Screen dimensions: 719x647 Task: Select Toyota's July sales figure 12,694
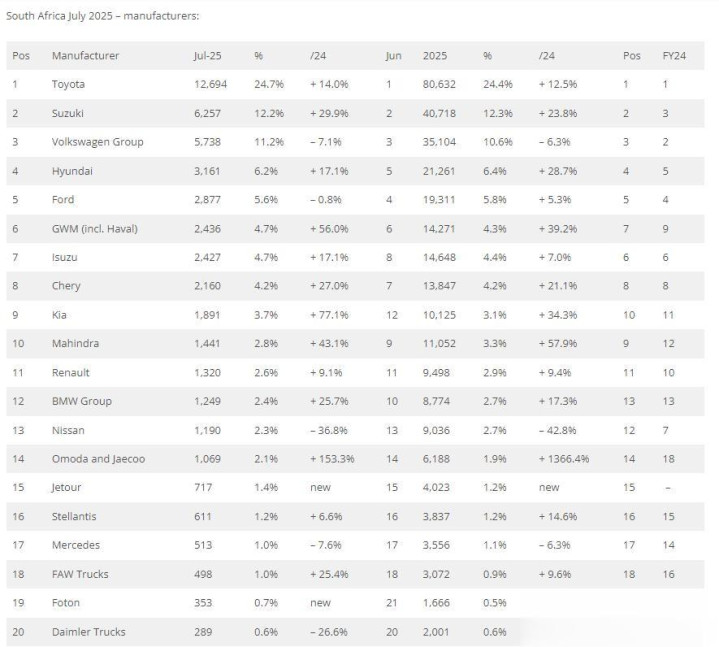[210, 84]
